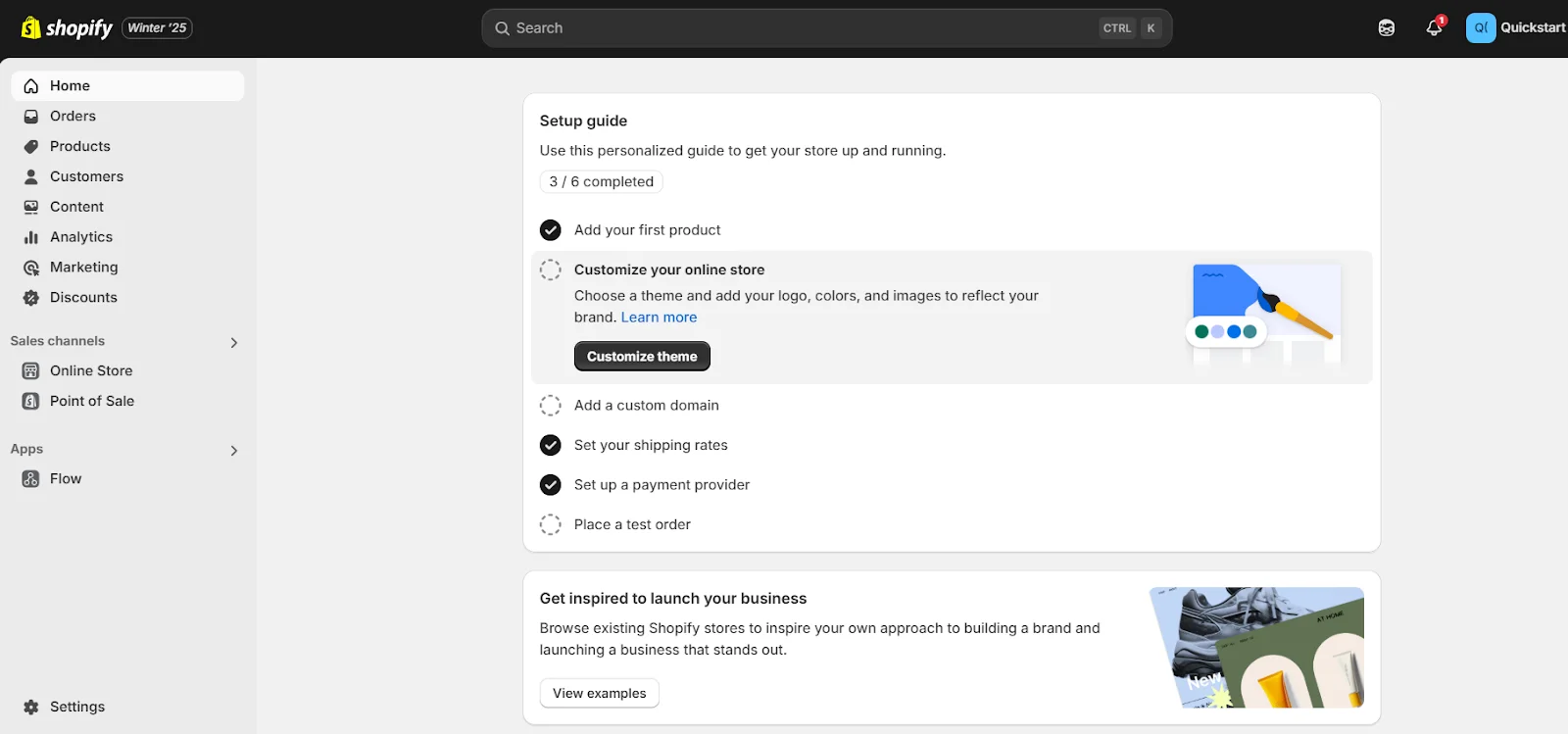Click the '3 / 6 completed' progress badge
1568x734 pixels.
[x=601, y=182]
